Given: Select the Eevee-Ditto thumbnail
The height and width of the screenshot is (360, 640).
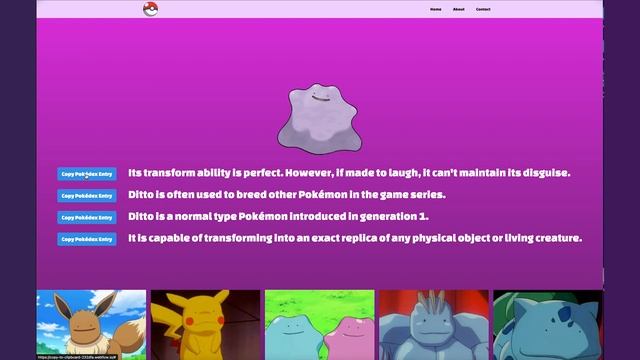Looking at the screenshot, I should (x=91, y=325).
